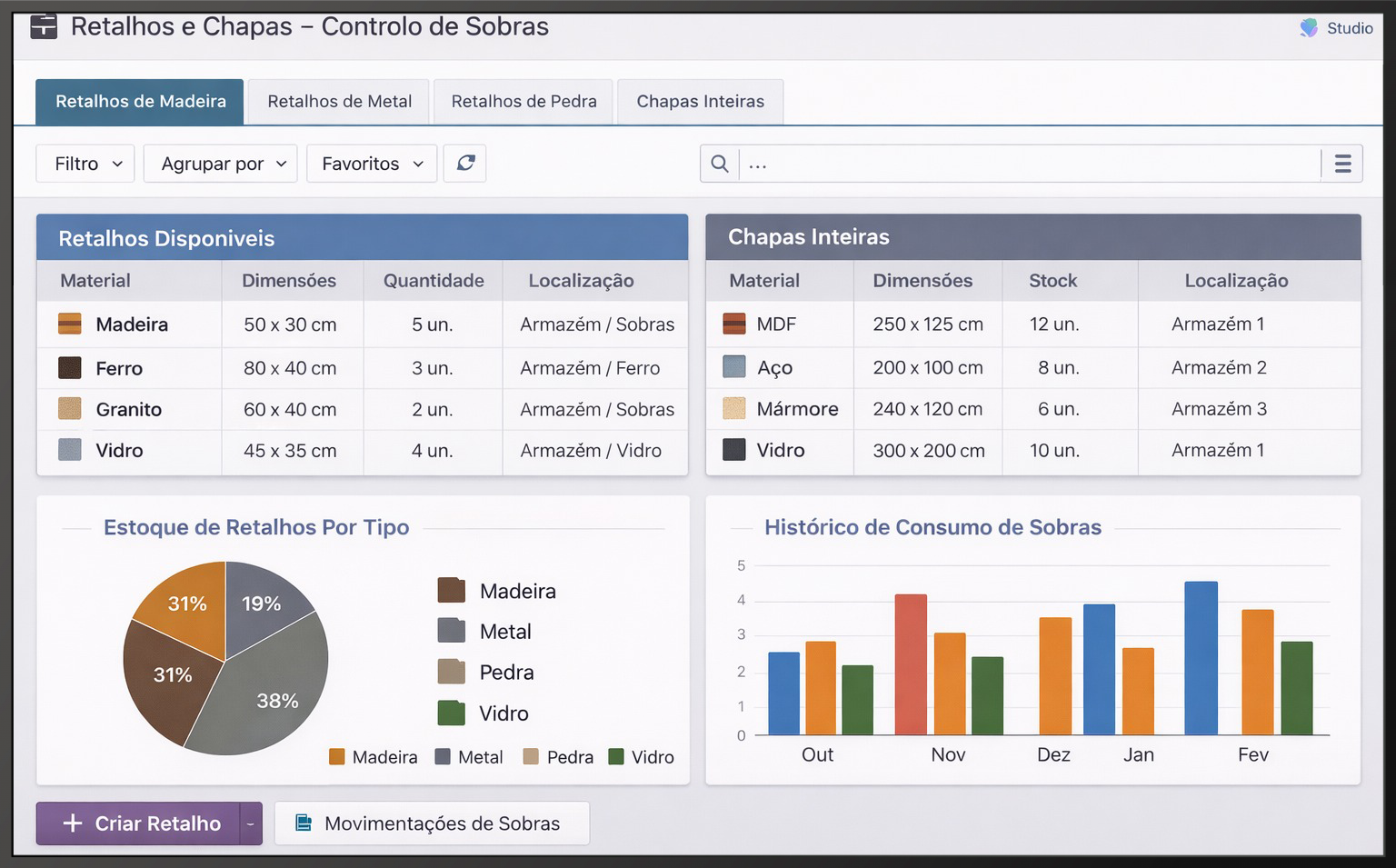Open Movimentações de Sobras

[x=432, y=823]
